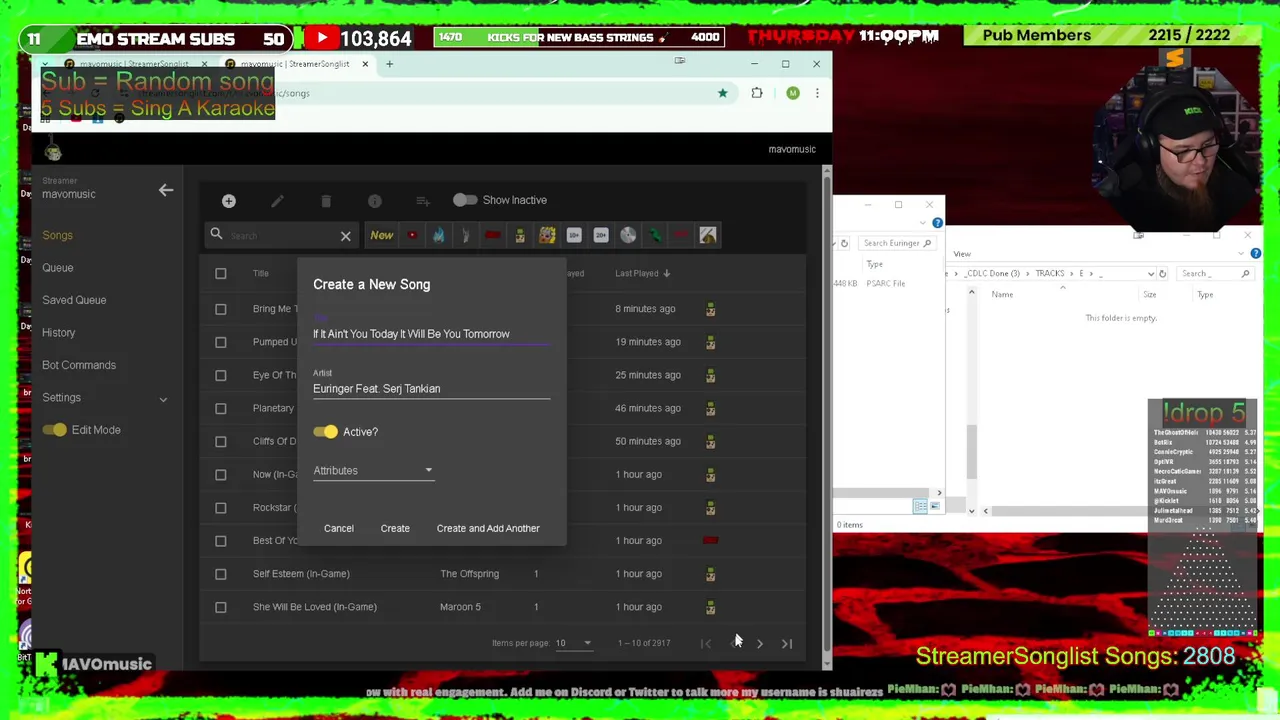This screenshot has width=1280, height=720.
Task: Open the items per page dropdown
Action: click(574, 643)
